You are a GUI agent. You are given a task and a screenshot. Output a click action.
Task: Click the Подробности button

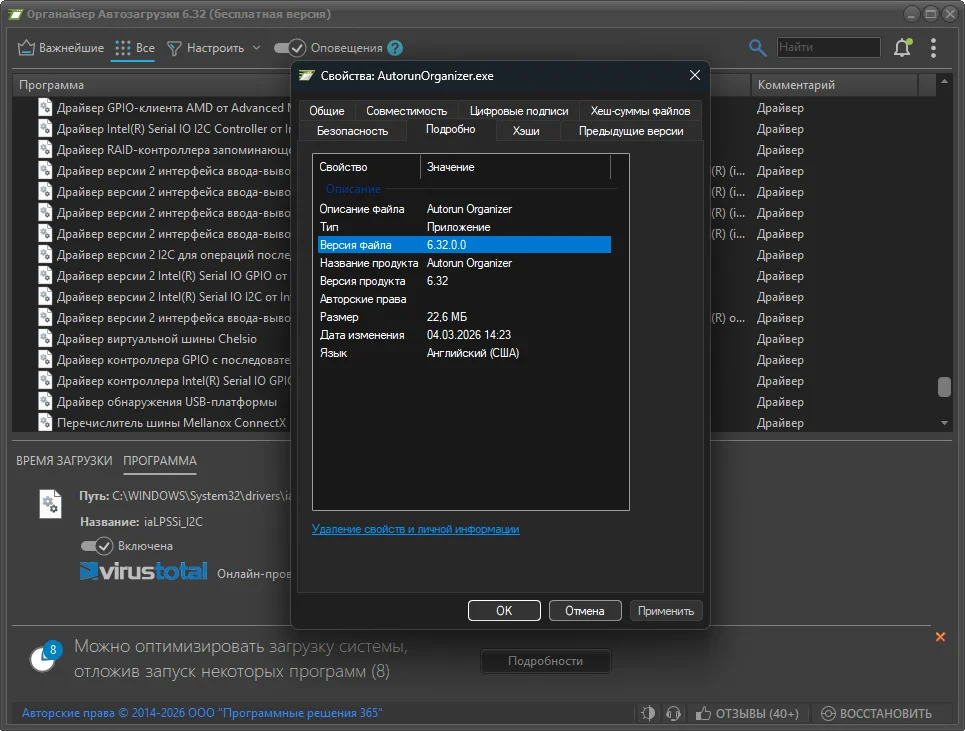pos(545,661)
